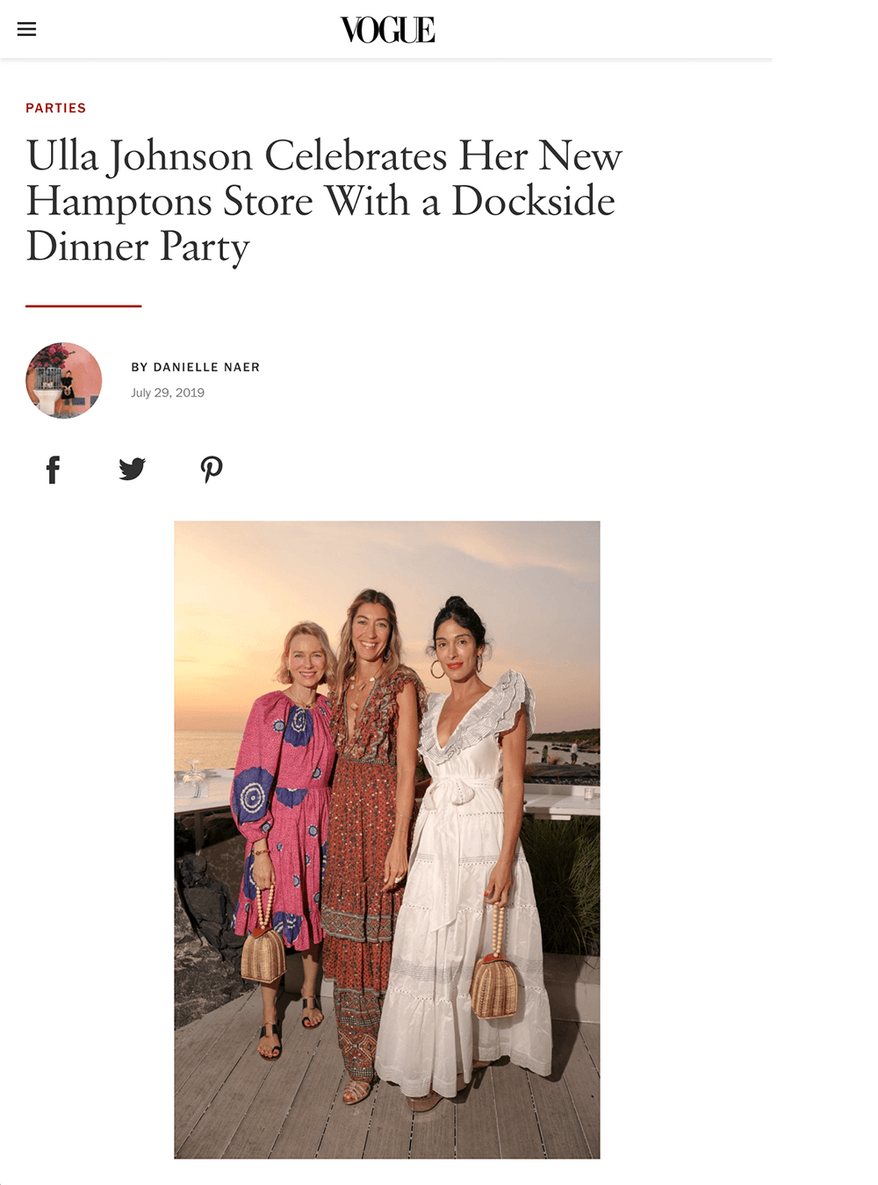This screenshot has height=1185, width=878.
Task: Click wicker bag held by woman in pink
Action: pyautogui.click(x=263, y=953)
